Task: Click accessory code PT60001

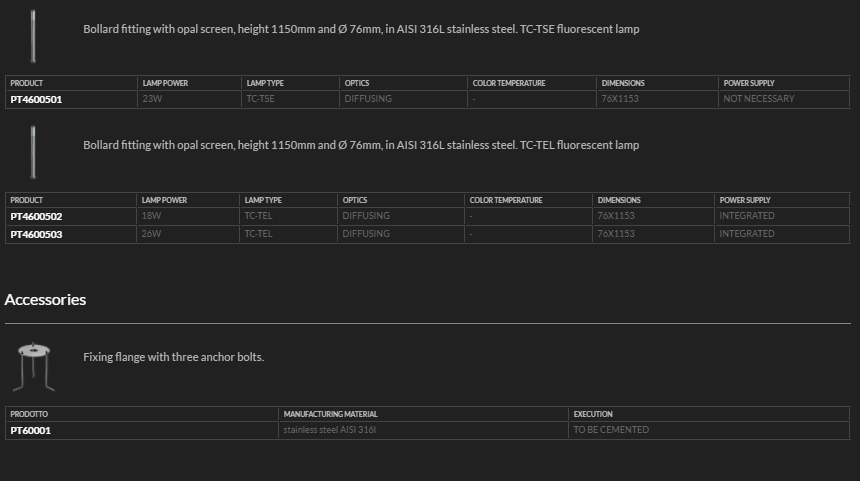Action: 30,430
